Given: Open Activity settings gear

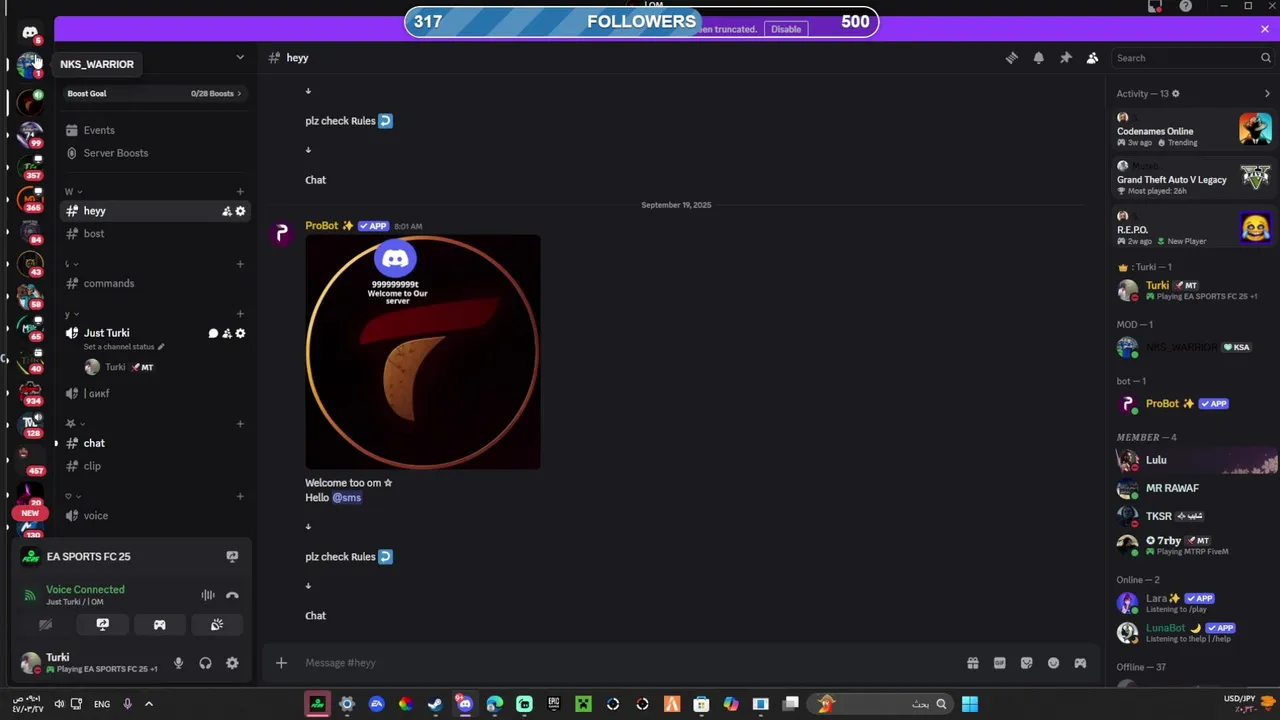Looking at the screenshot, I should tap(1175, 94).
